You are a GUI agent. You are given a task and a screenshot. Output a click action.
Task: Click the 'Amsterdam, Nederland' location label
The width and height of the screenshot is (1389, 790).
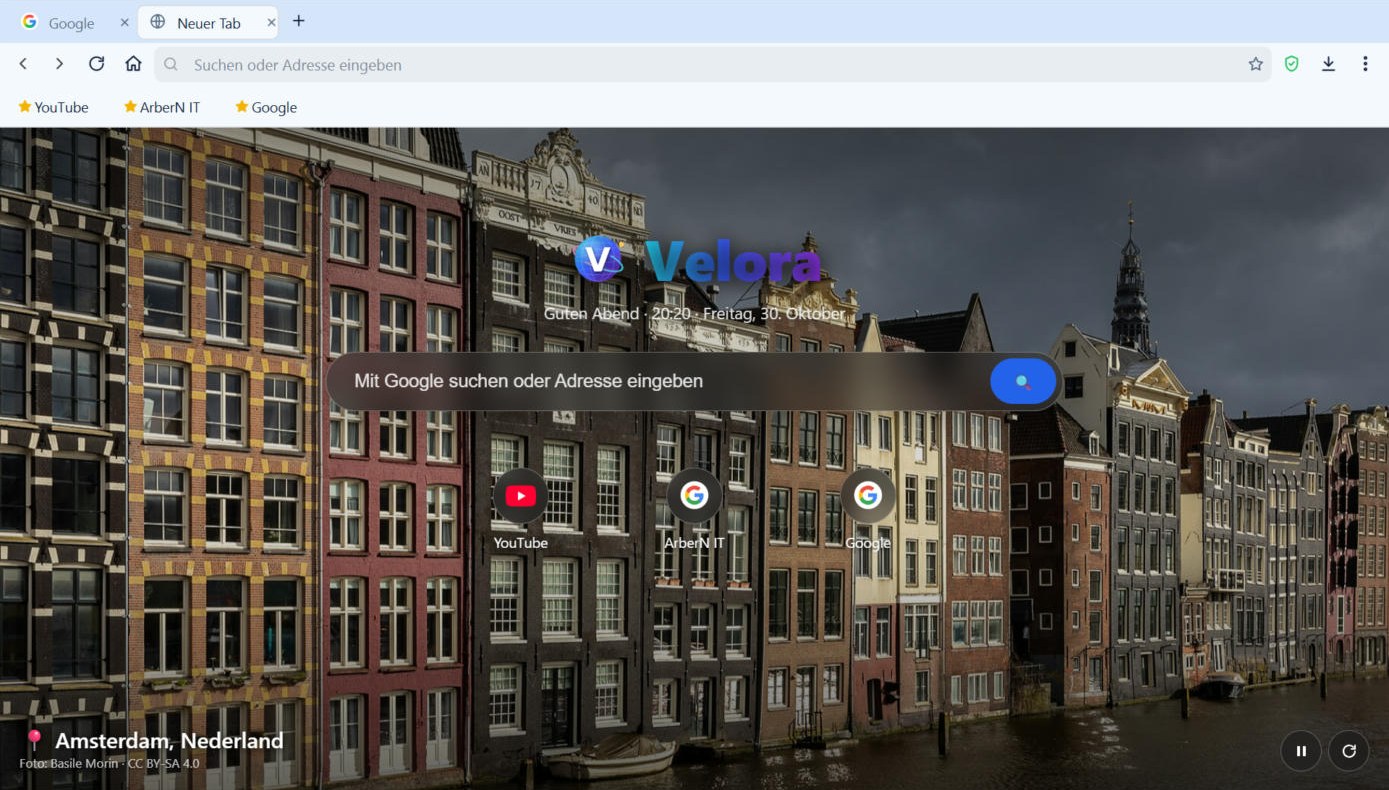point(169,741)
